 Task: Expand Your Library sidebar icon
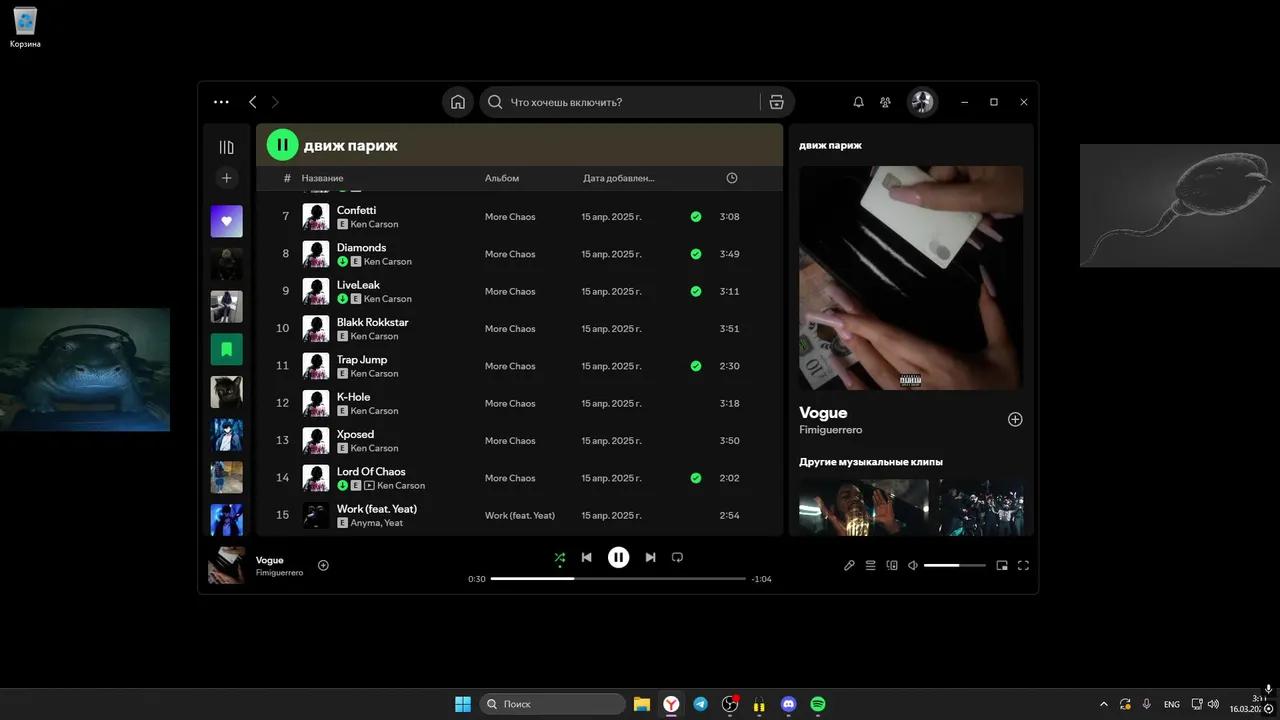227,147
